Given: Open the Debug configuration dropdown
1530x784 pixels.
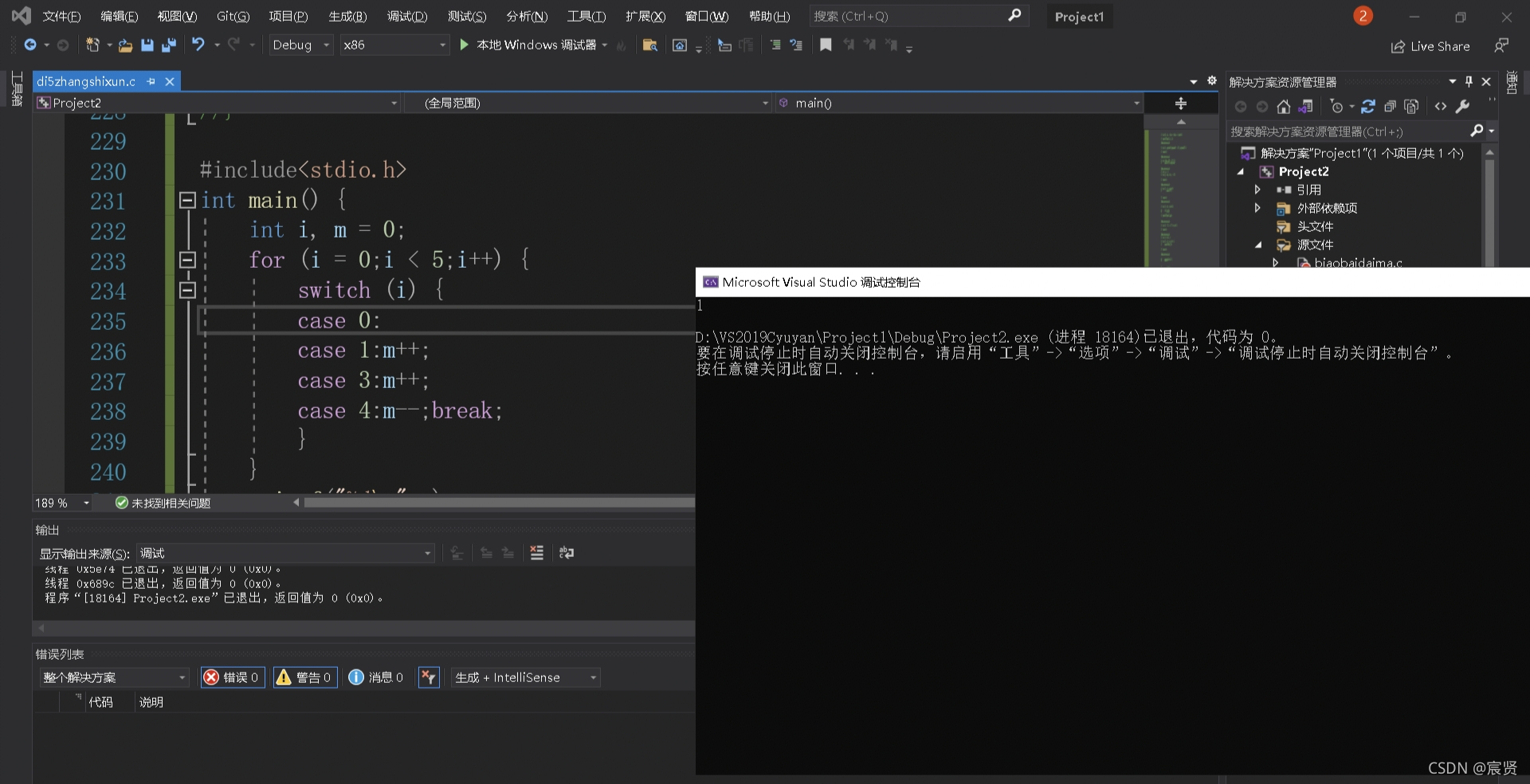Looking at the screenshot, I should click(x=300, y=45).
